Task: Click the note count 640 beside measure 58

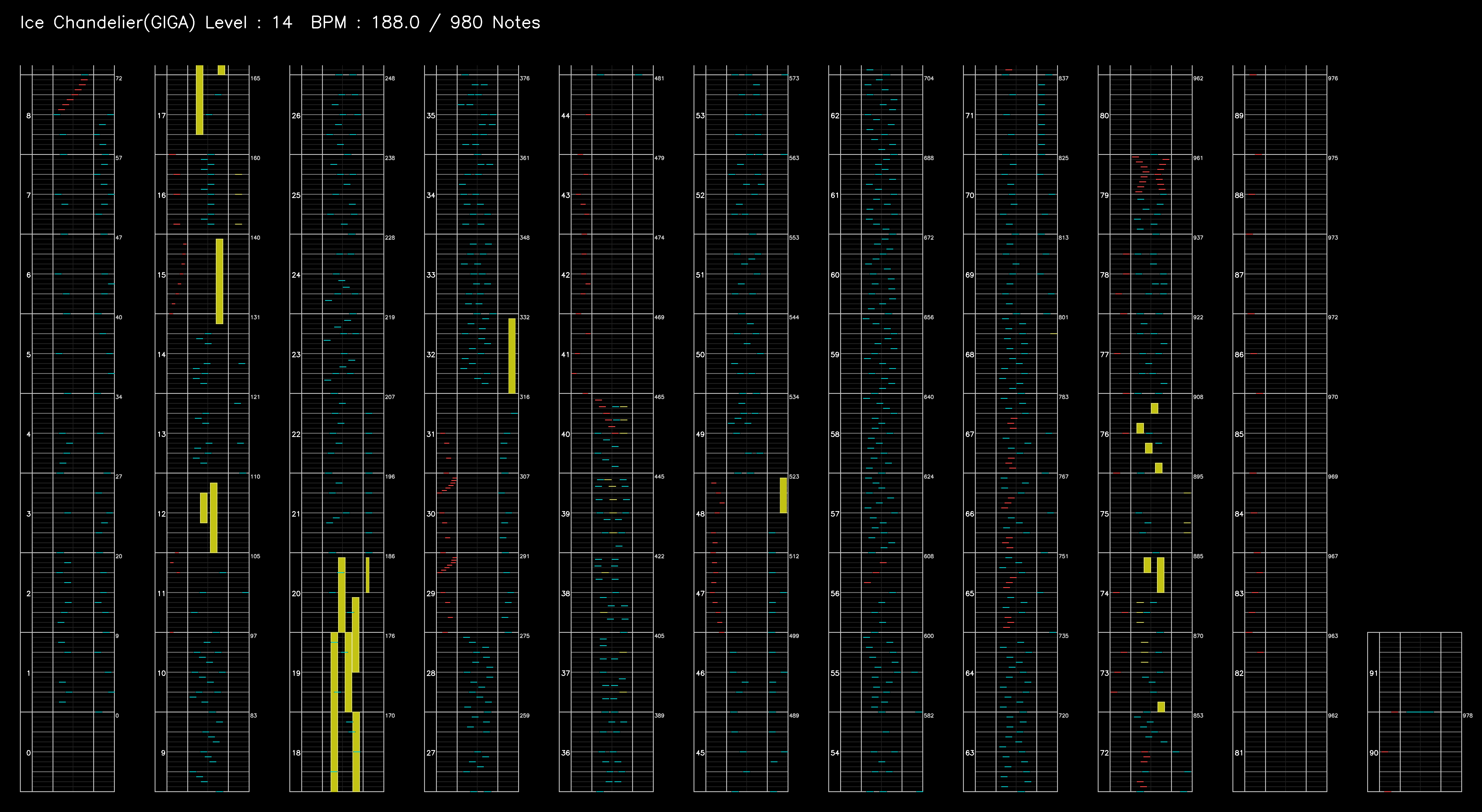Action: click(x=928, y=397)
